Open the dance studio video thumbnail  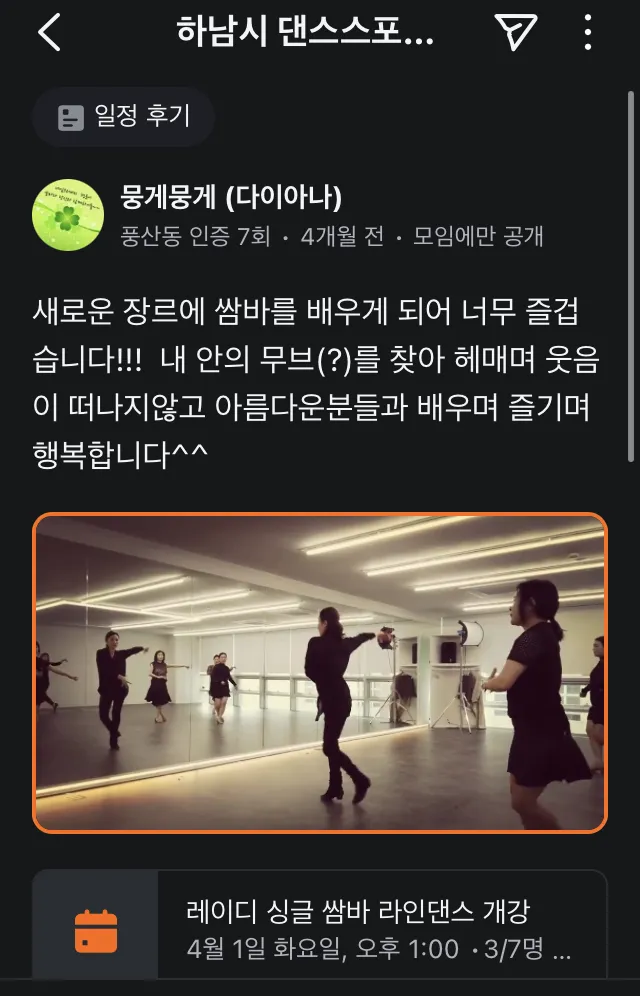tap(320, 673)
